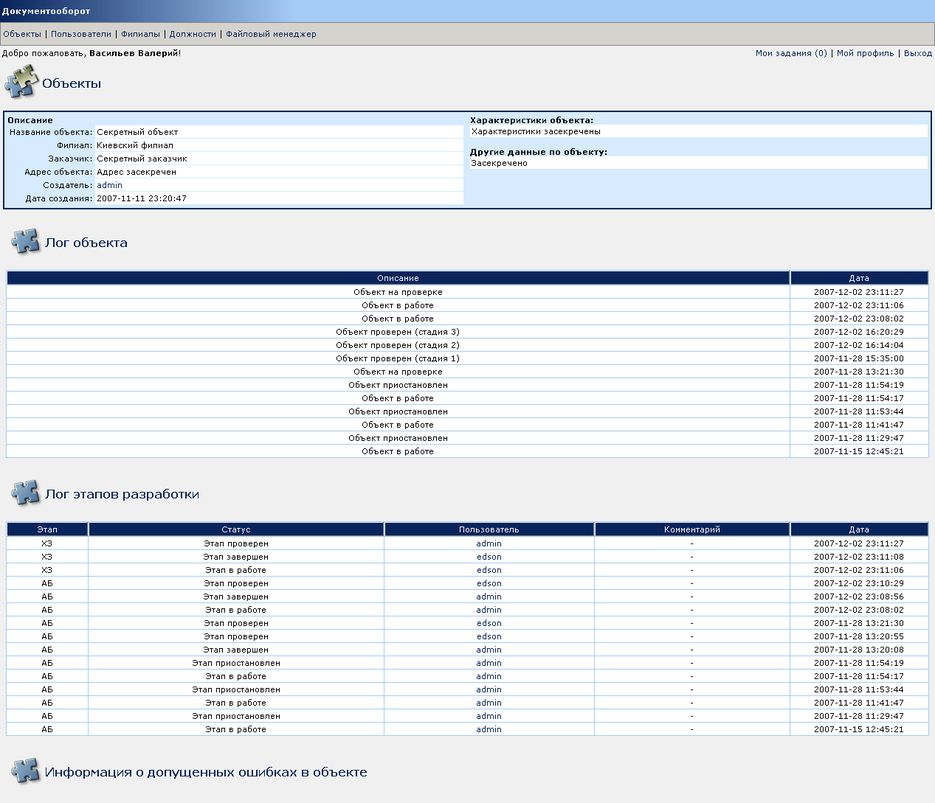The width and height of the screenshot is (935, 803).
Task: Open creator admin link in Описание panel
Action: tap(109, 185)
